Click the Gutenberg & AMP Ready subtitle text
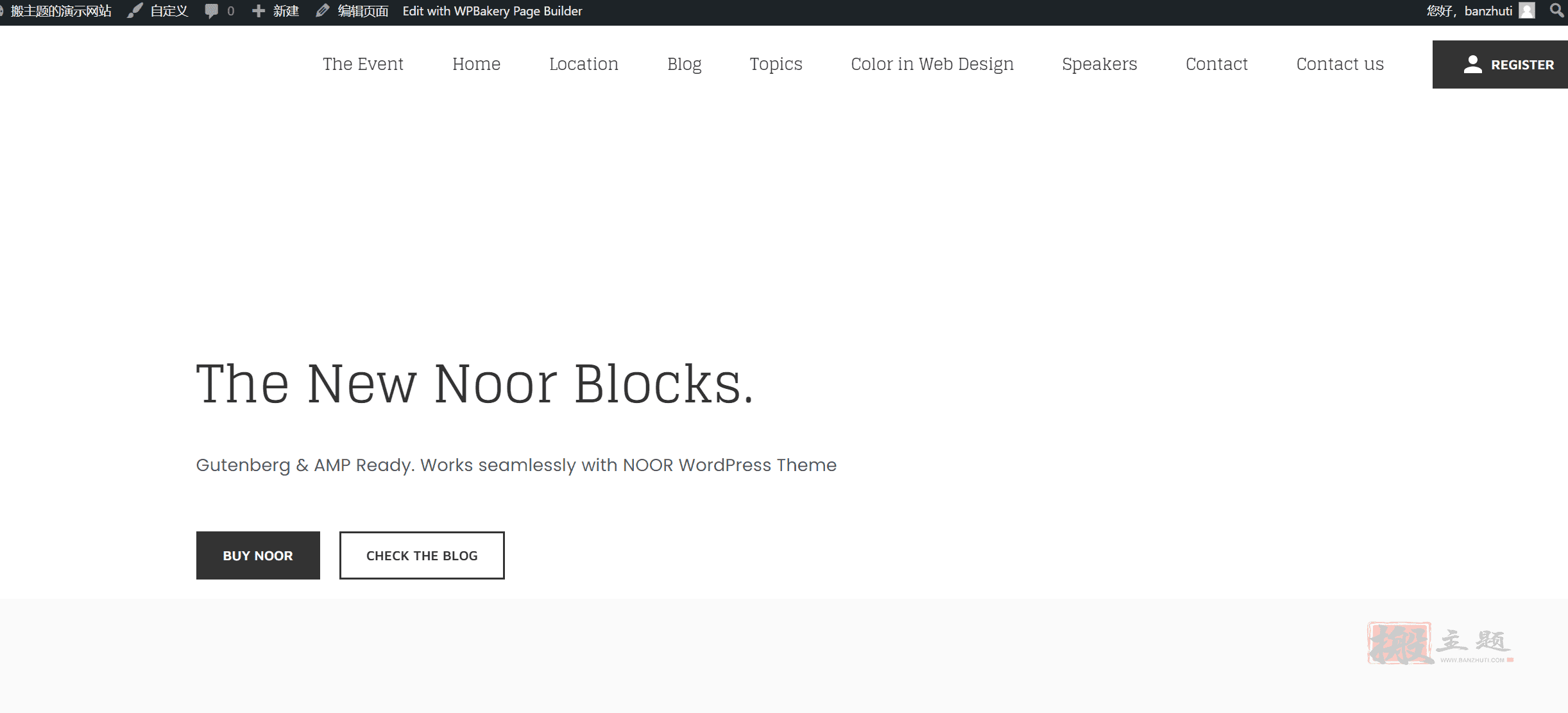 [516, 465]
